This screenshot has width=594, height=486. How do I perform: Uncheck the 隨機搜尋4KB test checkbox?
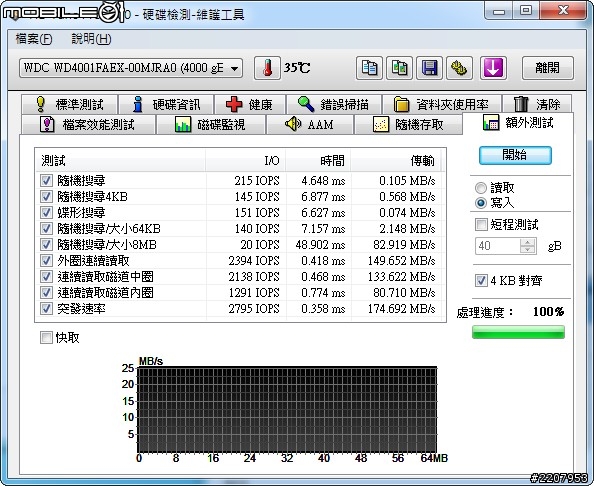pos(46,197)
